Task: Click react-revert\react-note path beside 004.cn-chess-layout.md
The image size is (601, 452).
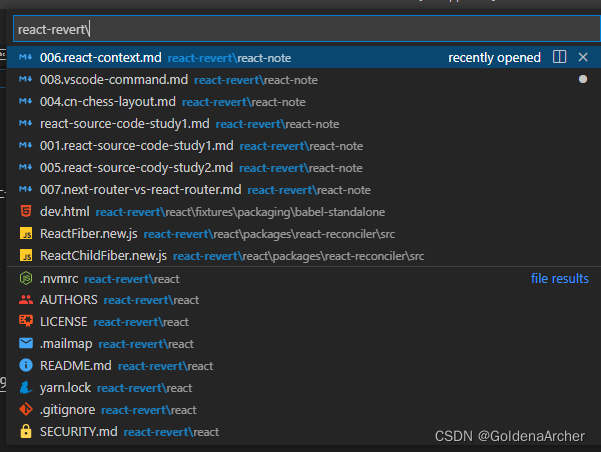Action: point(244,102)
